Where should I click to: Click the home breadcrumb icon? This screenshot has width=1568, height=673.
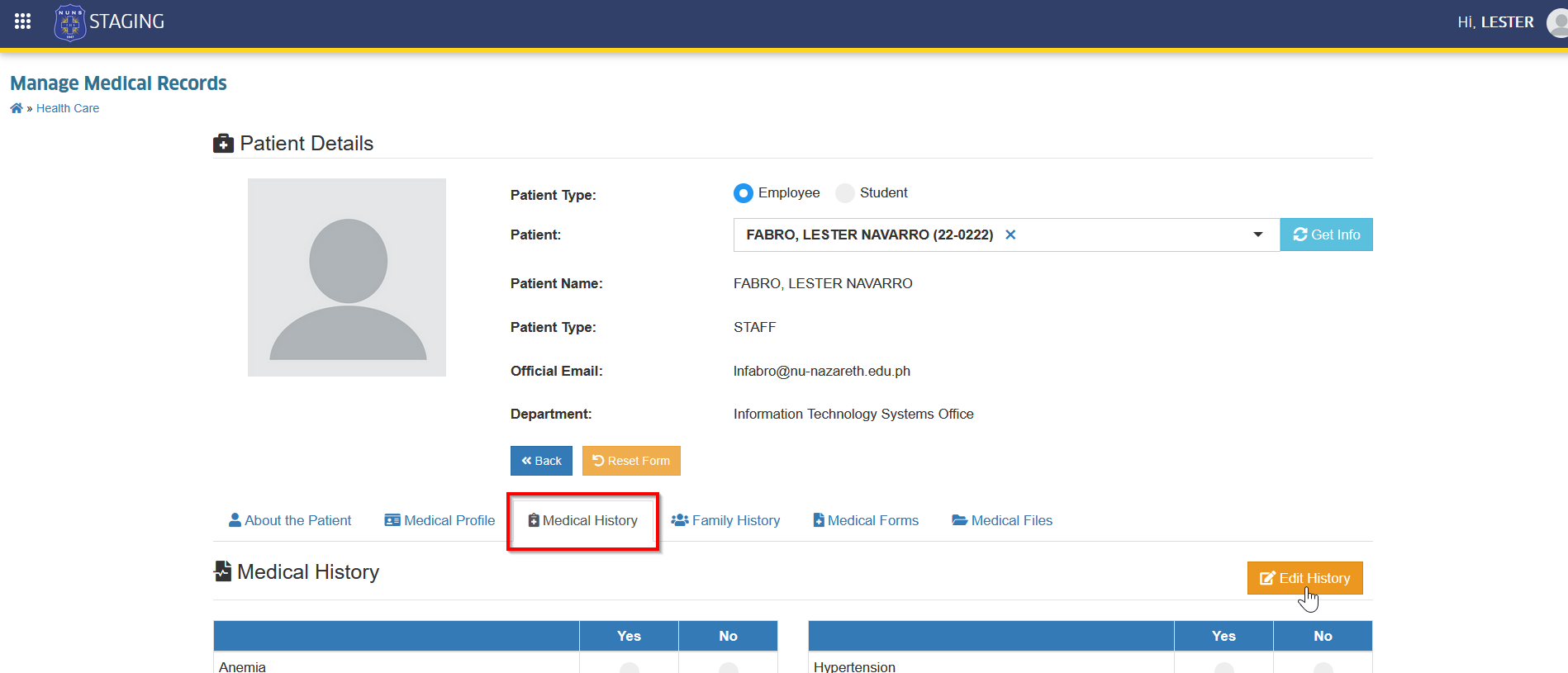[17, 108]
